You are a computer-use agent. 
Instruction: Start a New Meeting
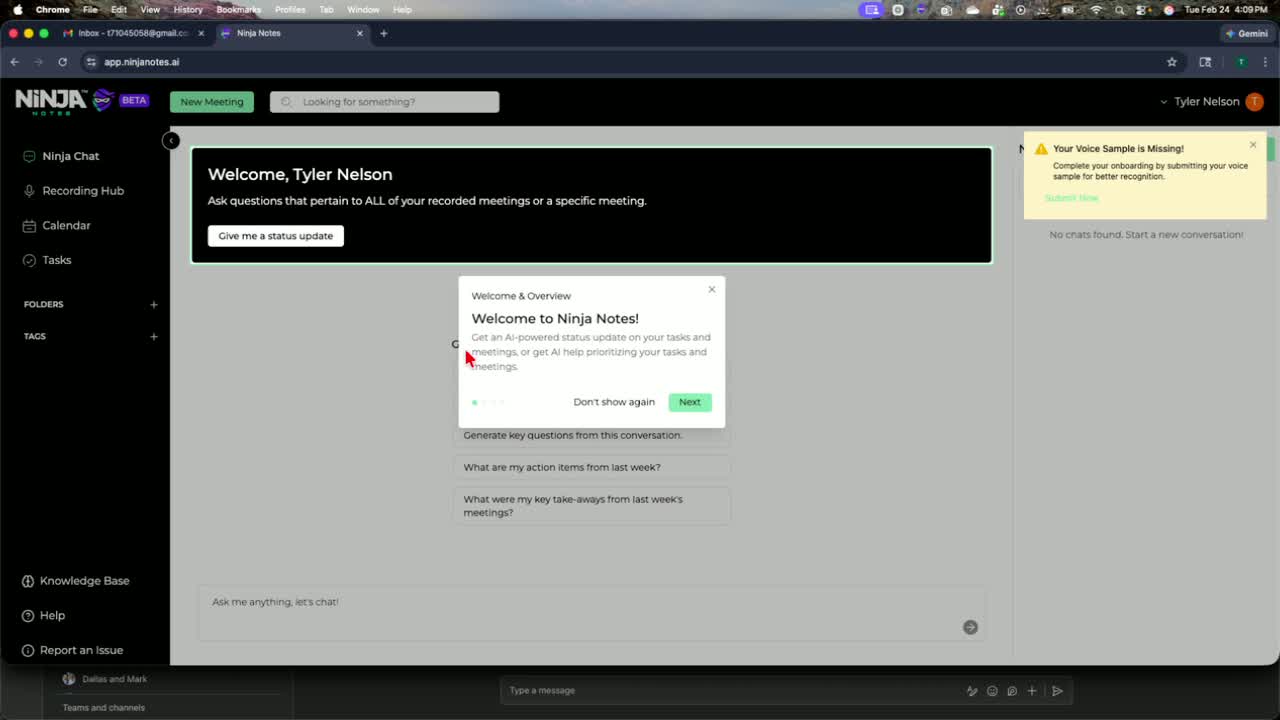click(212, 102)
